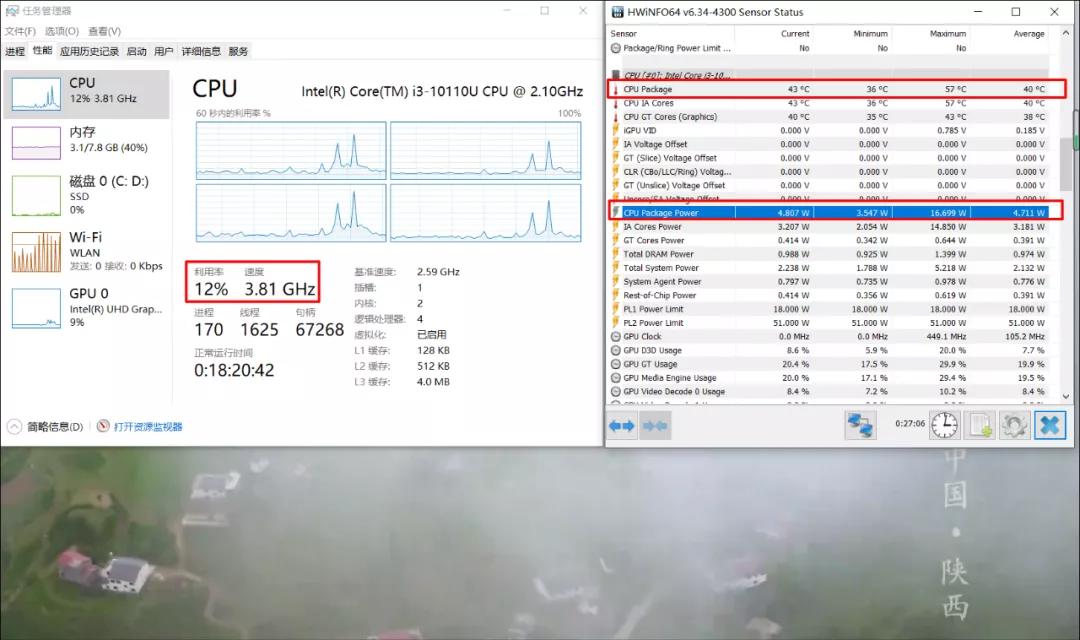1080x640 pixels.
Task: Click the report logging icon in HWiNFO toolbar
Action: 980,425
